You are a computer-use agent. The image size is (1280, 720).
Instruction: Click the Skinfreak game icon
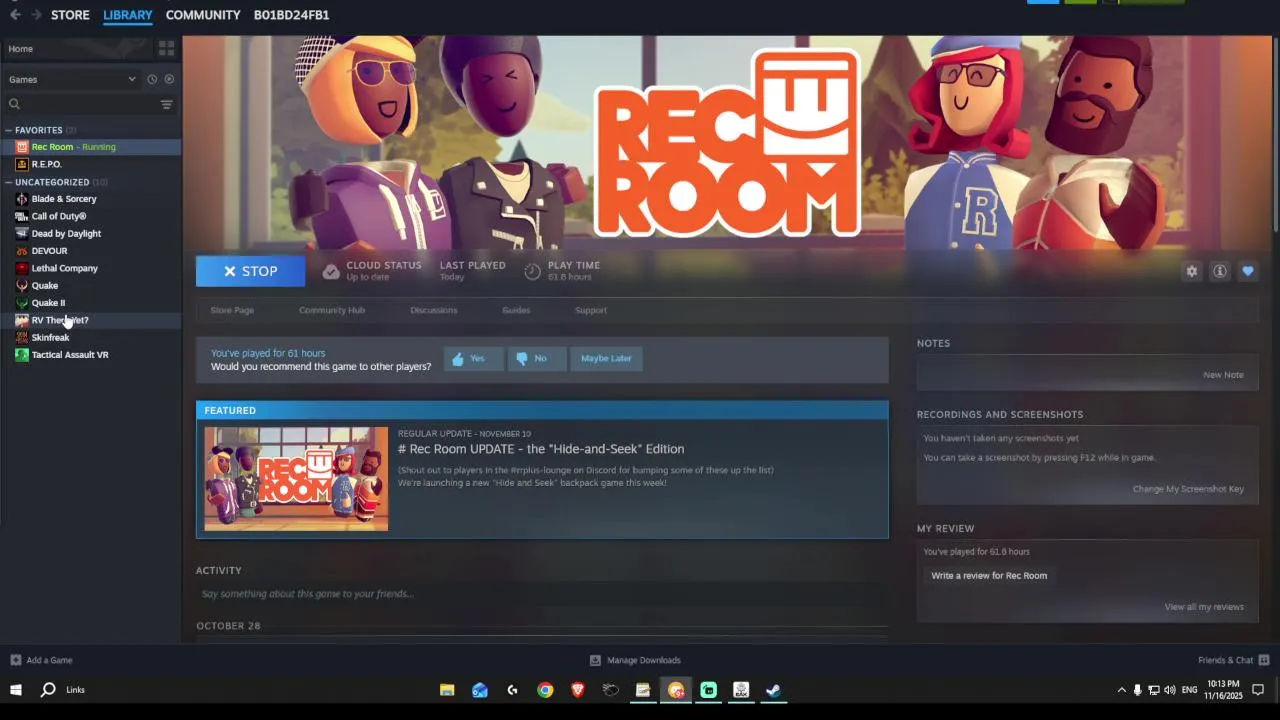click(22, 337)
